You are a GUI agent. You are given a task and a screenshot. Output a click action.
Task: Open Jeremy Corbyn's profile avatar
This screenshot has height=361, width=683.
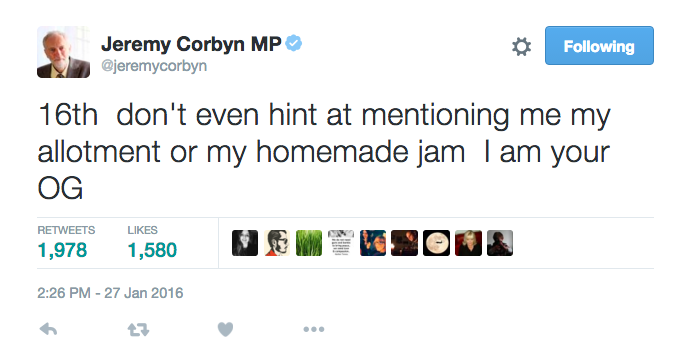point(64,52)
